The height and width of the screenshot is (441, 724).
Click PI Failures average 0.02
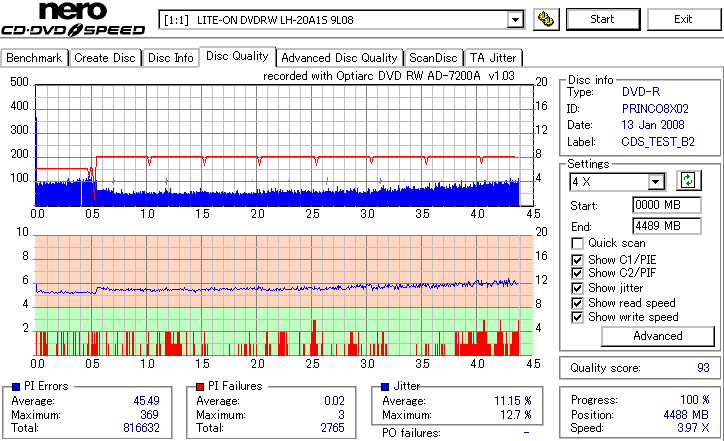(x=334, y=401)
